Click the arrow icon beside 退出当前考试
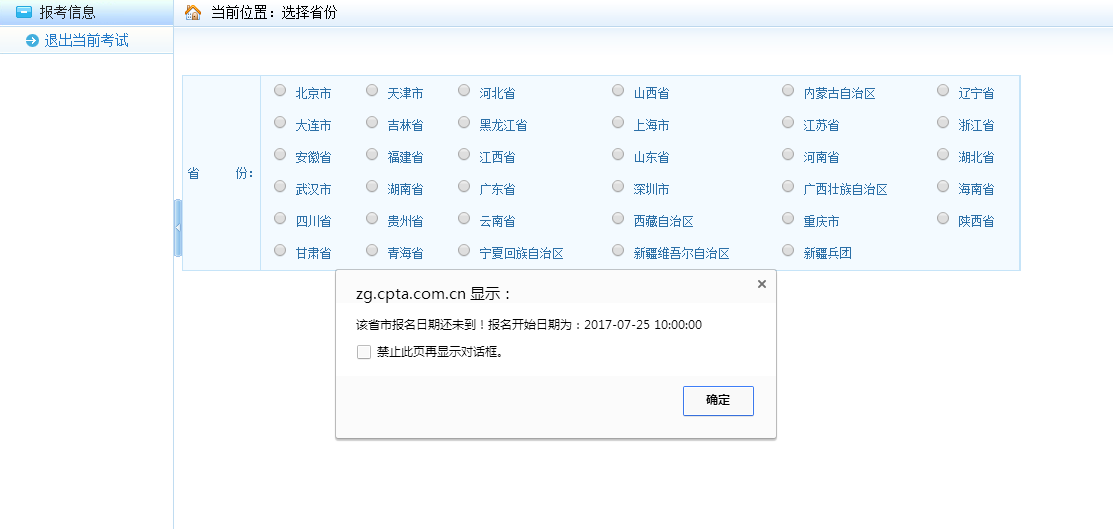This screenshot has height=529, width=1113. coord(32,41)
